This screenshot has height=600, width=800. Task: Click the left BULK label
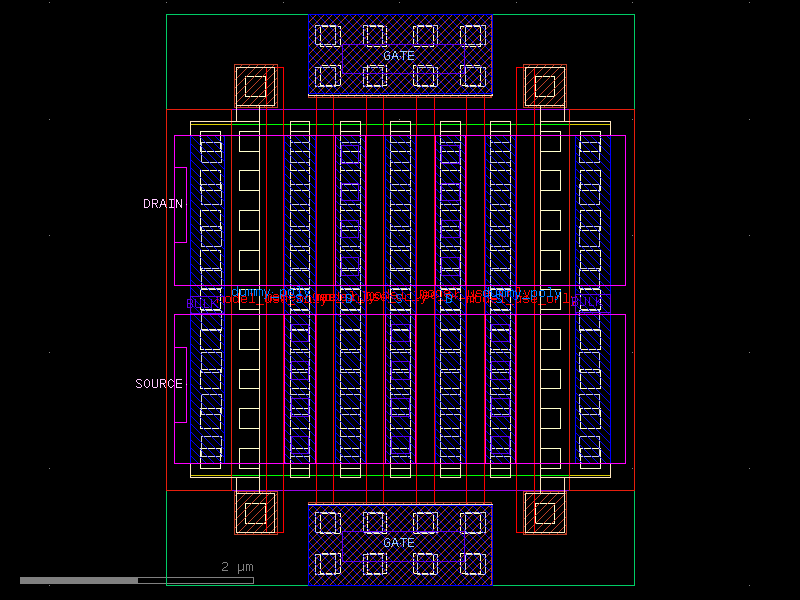coord(196,303)
